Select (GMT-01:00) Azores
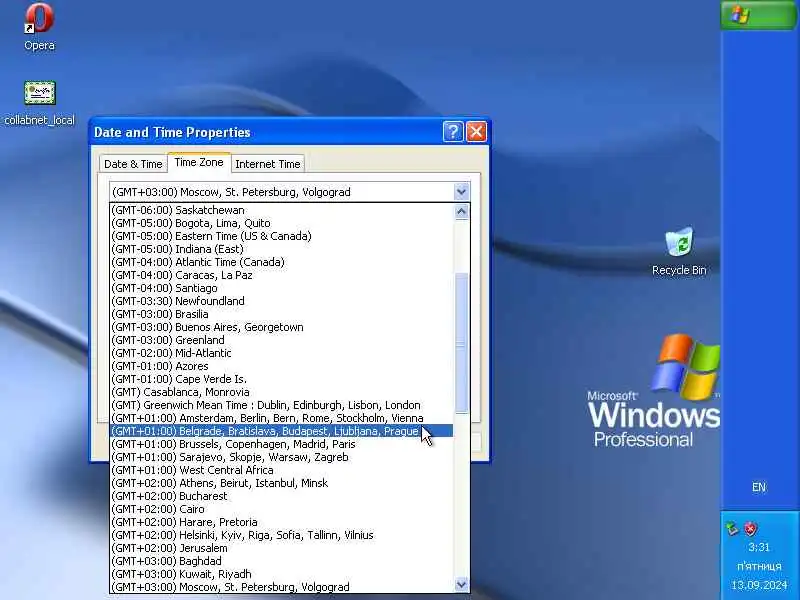 click(282, 366)
